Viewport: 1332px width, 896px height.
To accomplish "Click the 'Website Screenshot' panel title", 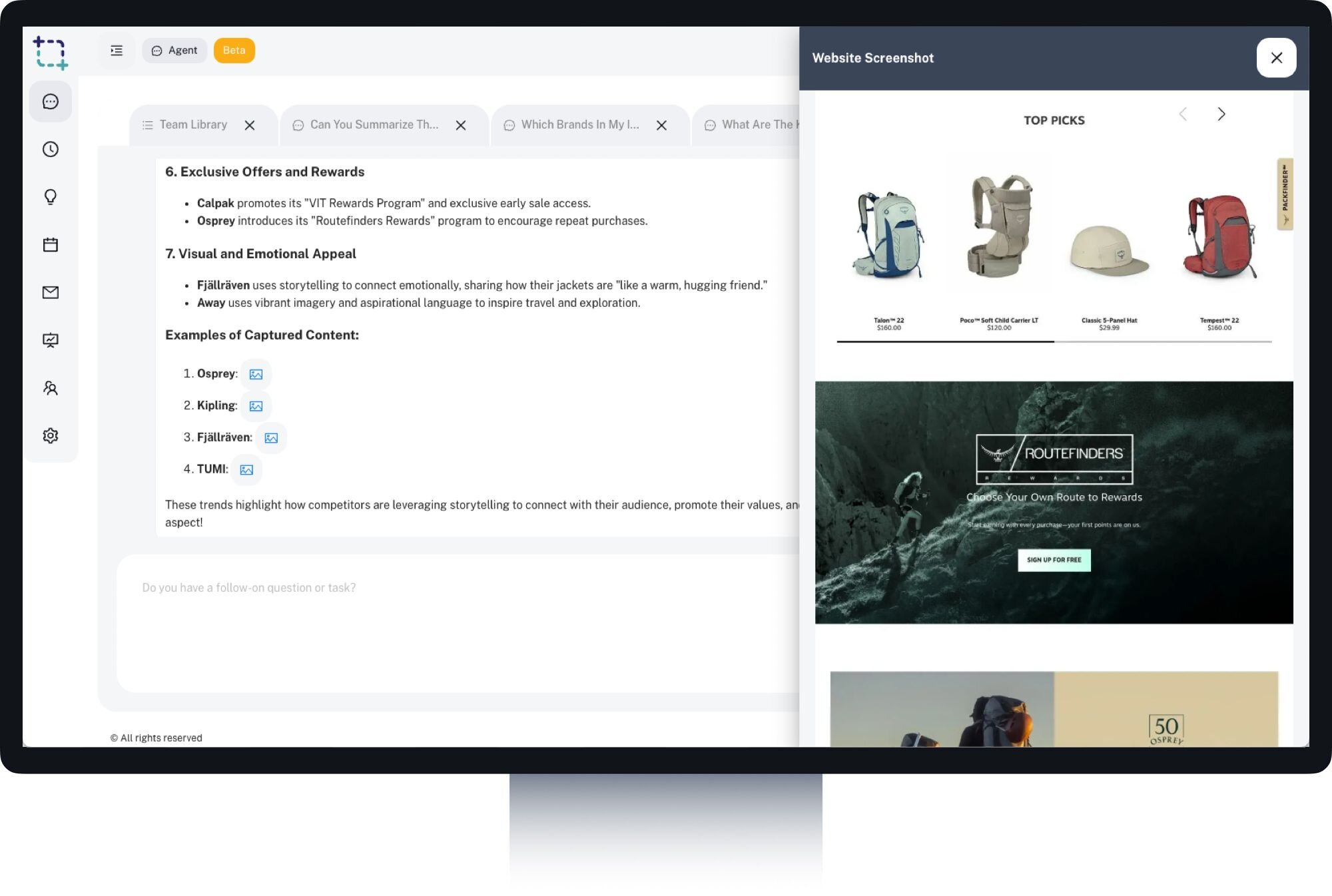I will pos(872,58).
